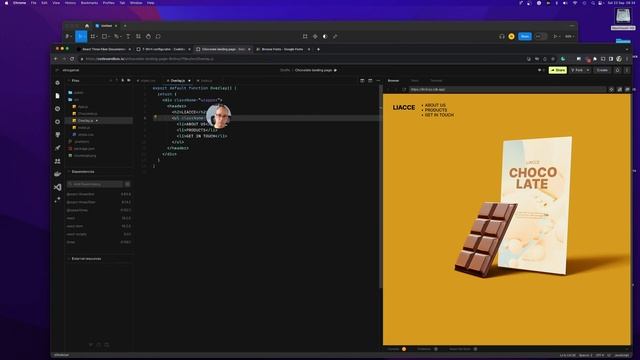Click the new file icon in Files header

click(x=122, y=80)
